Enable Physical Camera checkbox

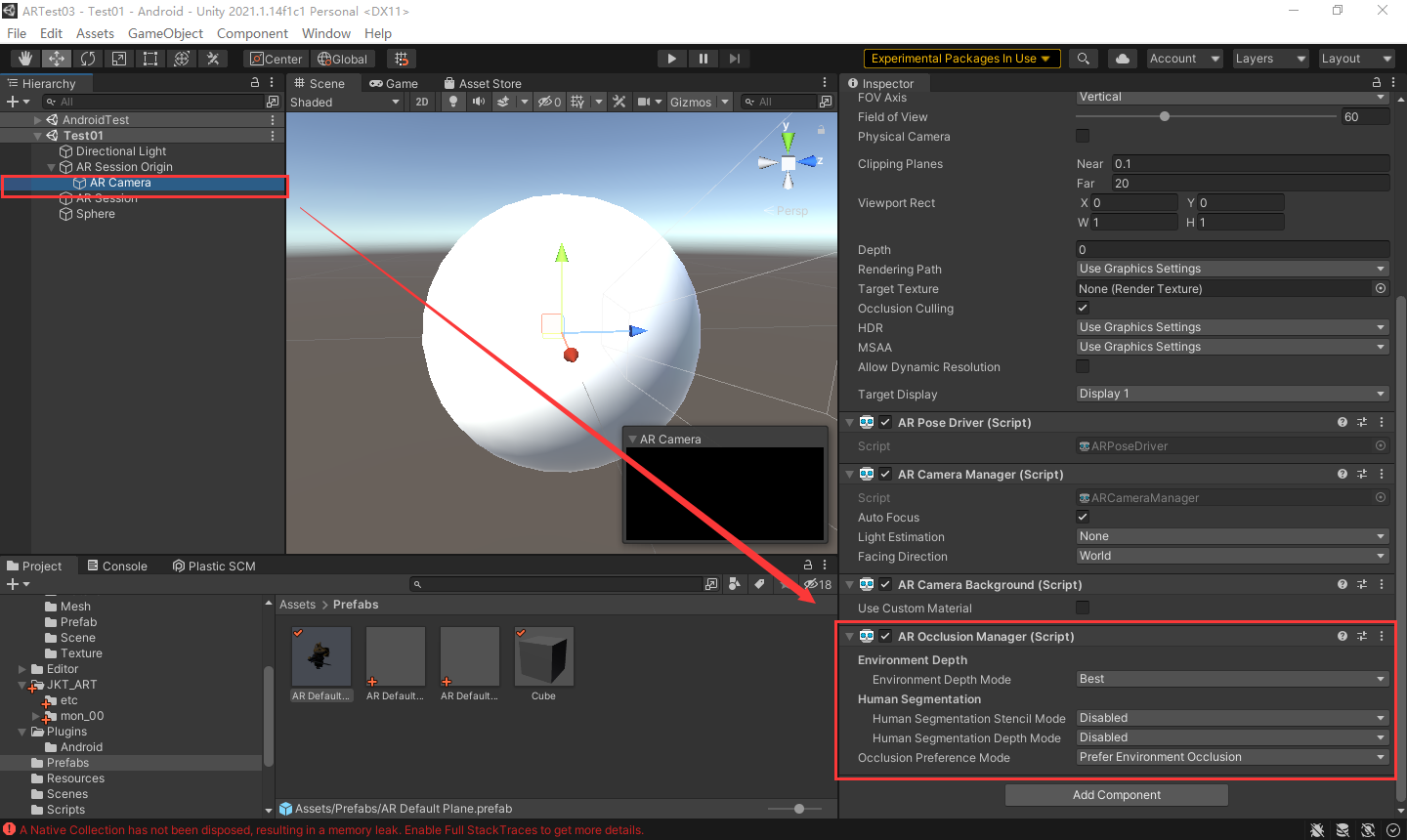point(1081,136)
